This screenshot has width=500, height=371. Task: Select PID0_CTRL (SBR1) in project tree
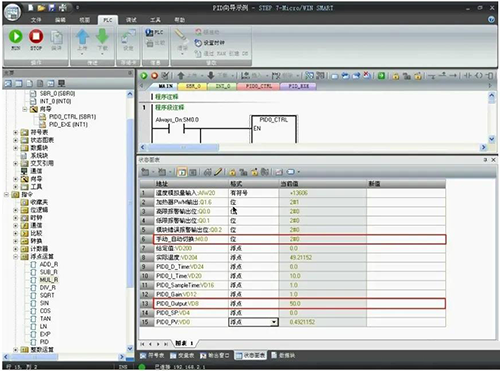click(72, 117)
